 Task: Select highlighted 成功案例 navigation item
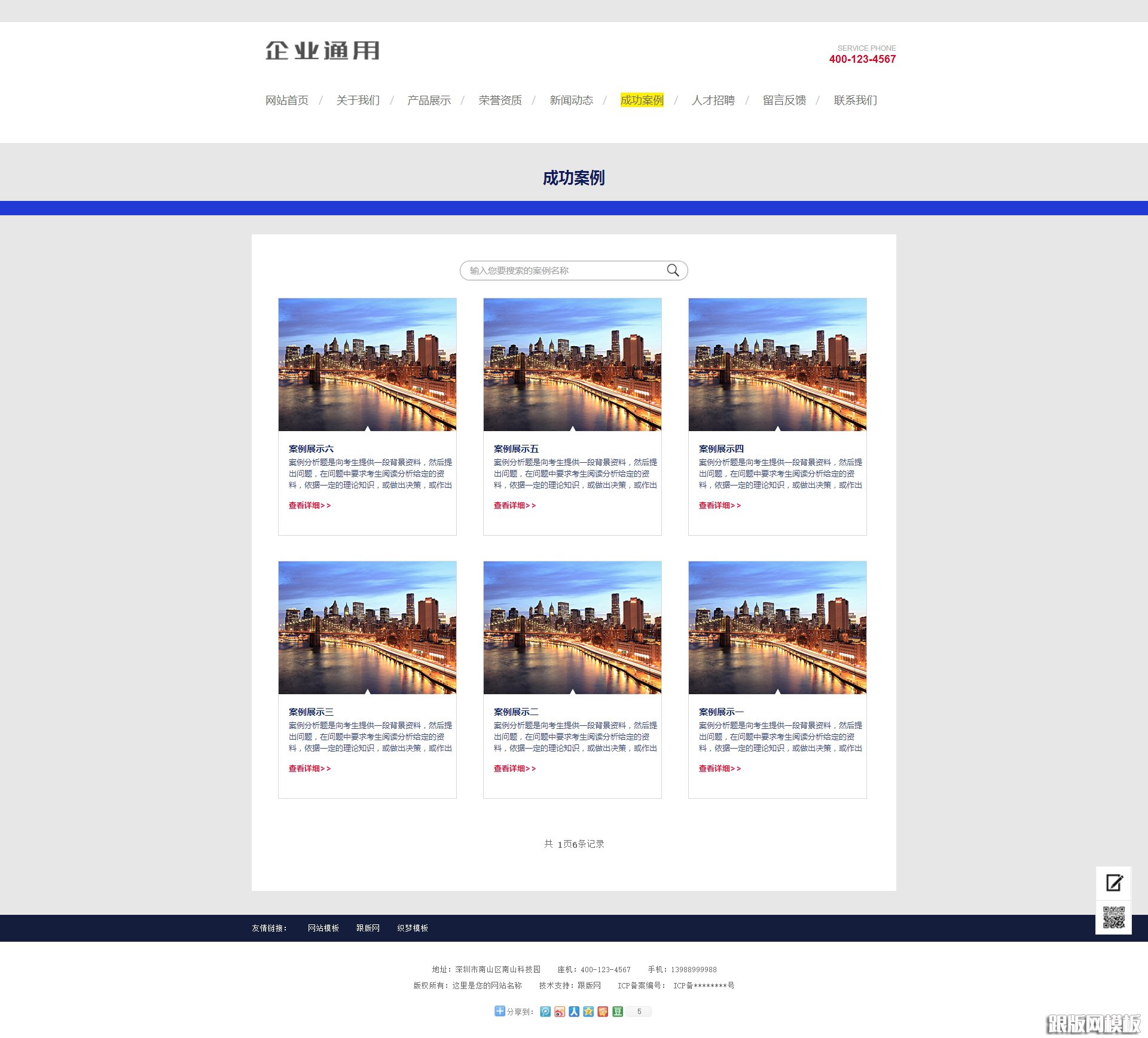[x=642, y=100]
